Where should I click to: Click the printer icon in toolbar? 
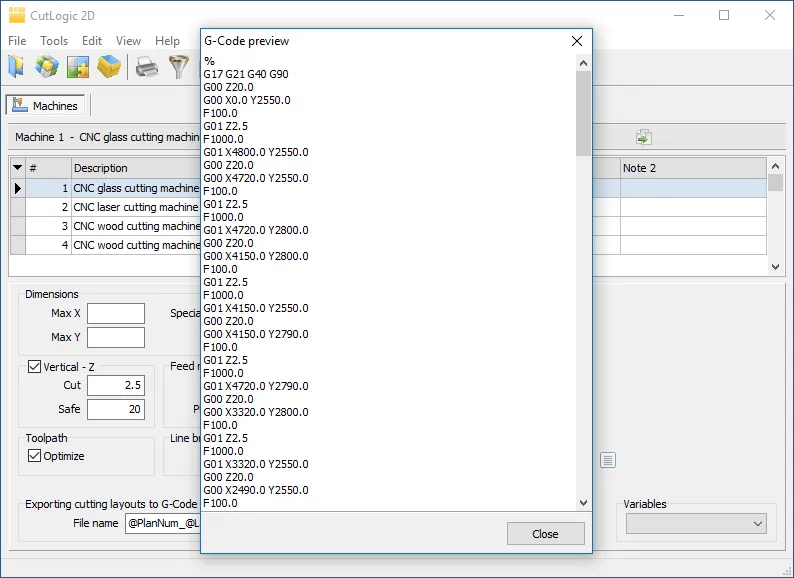click(x=147, y=67)
